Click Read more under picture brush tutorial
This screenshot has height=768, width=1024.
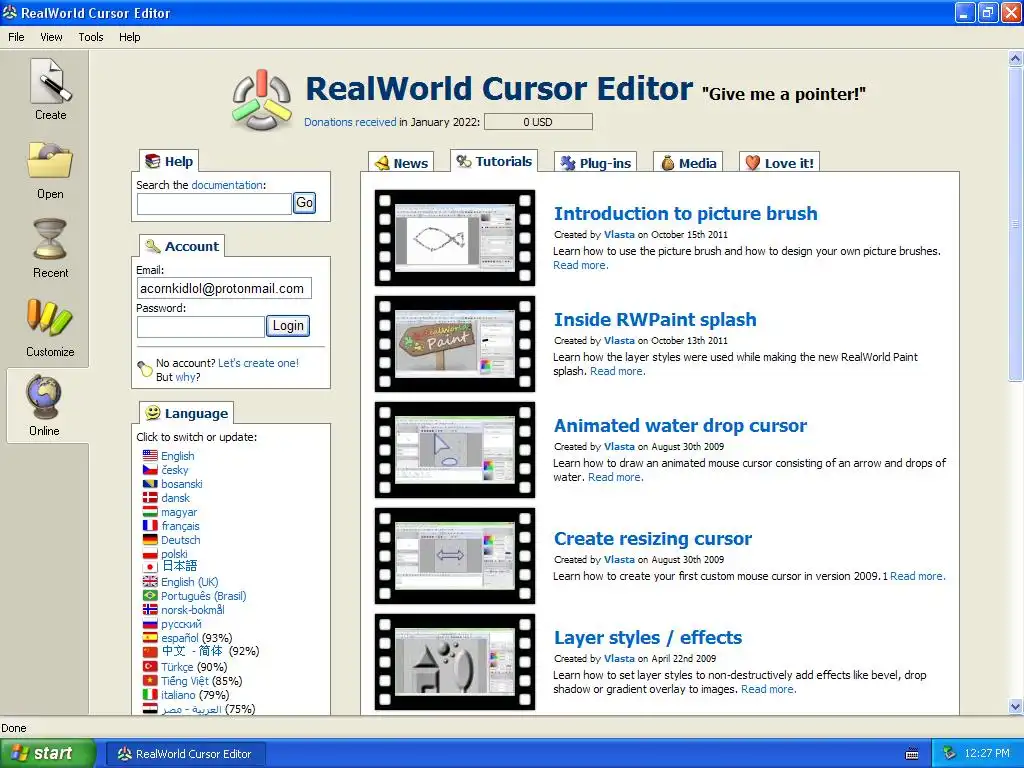tap(581, 265)
